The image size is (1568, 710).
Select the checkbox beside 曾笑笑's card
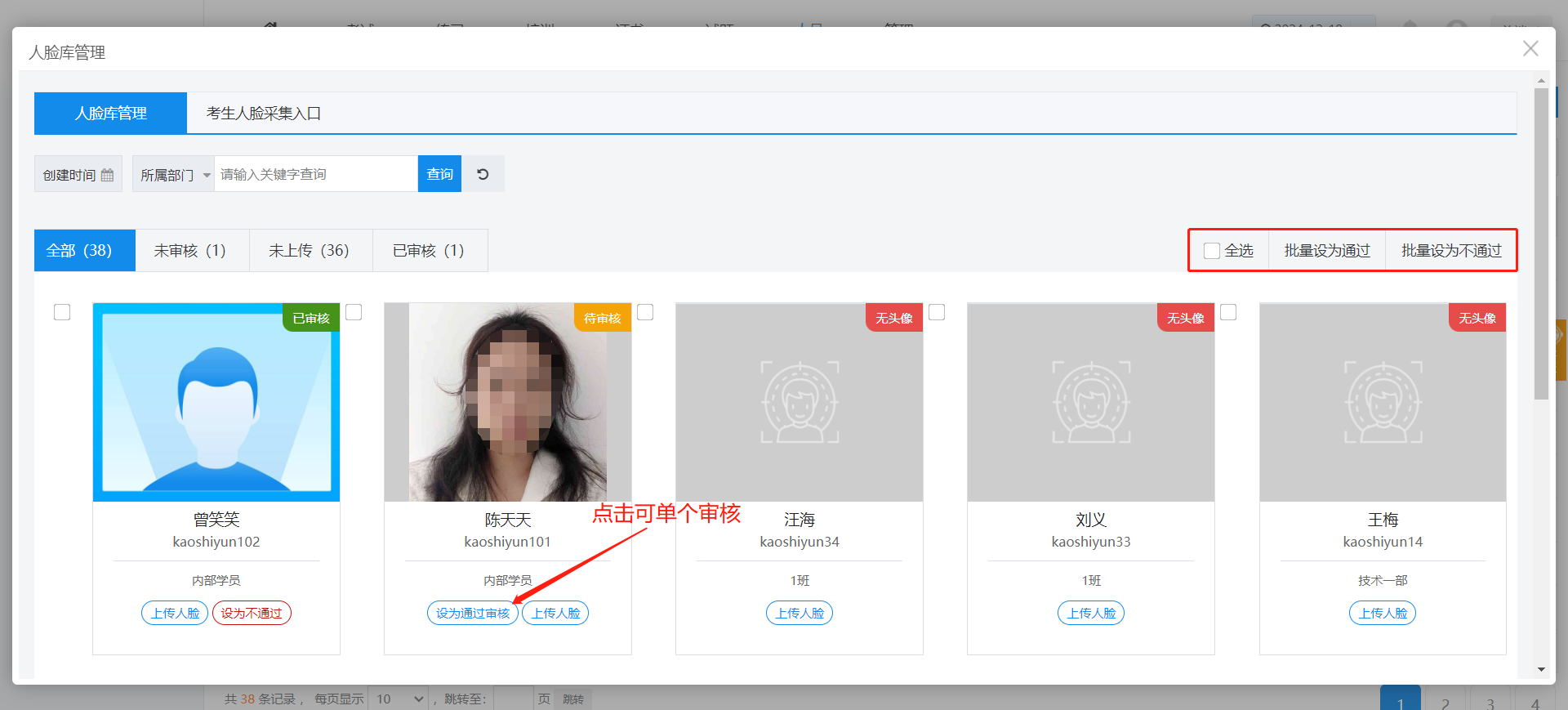[x=62, y=312]
